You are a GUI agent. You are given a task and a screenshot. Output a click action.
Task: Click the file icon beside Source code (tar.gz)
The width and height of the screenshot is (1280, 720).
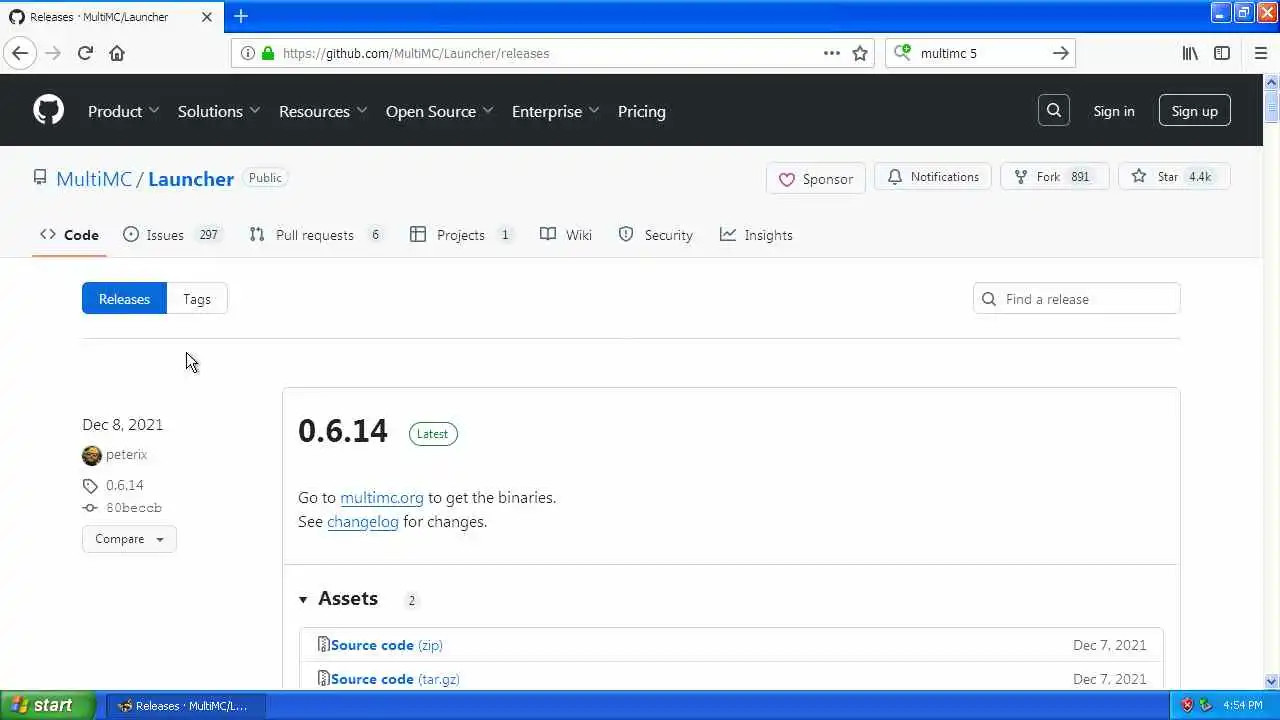(323, 678)
